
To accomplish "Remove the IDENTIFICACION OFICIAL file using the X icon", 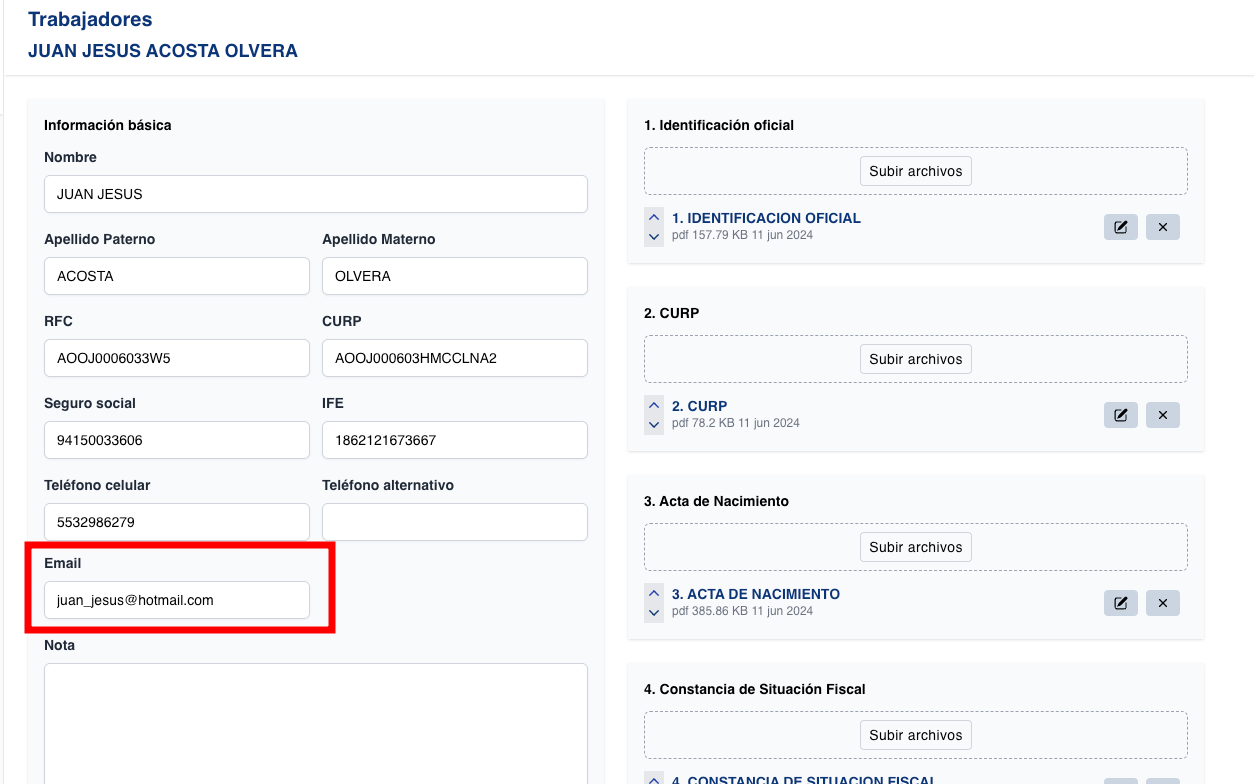I will (1162, 227).
